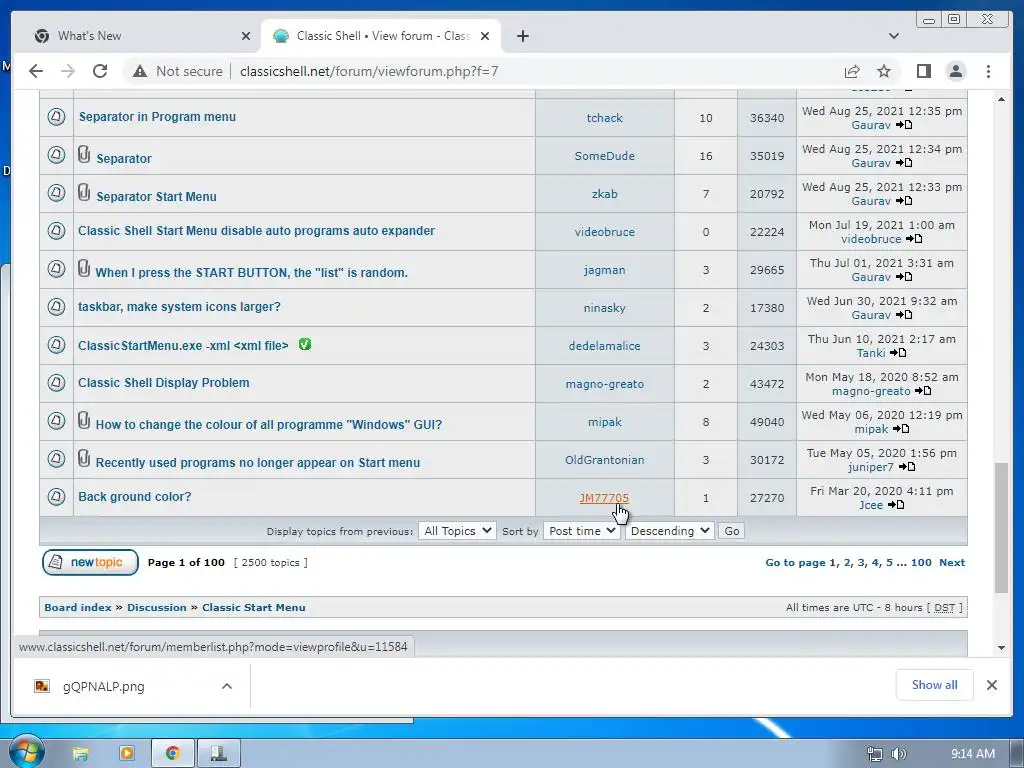This screenshot has height=768, width=1024.
Task: Click the Next page link
Action: point(952,562)
